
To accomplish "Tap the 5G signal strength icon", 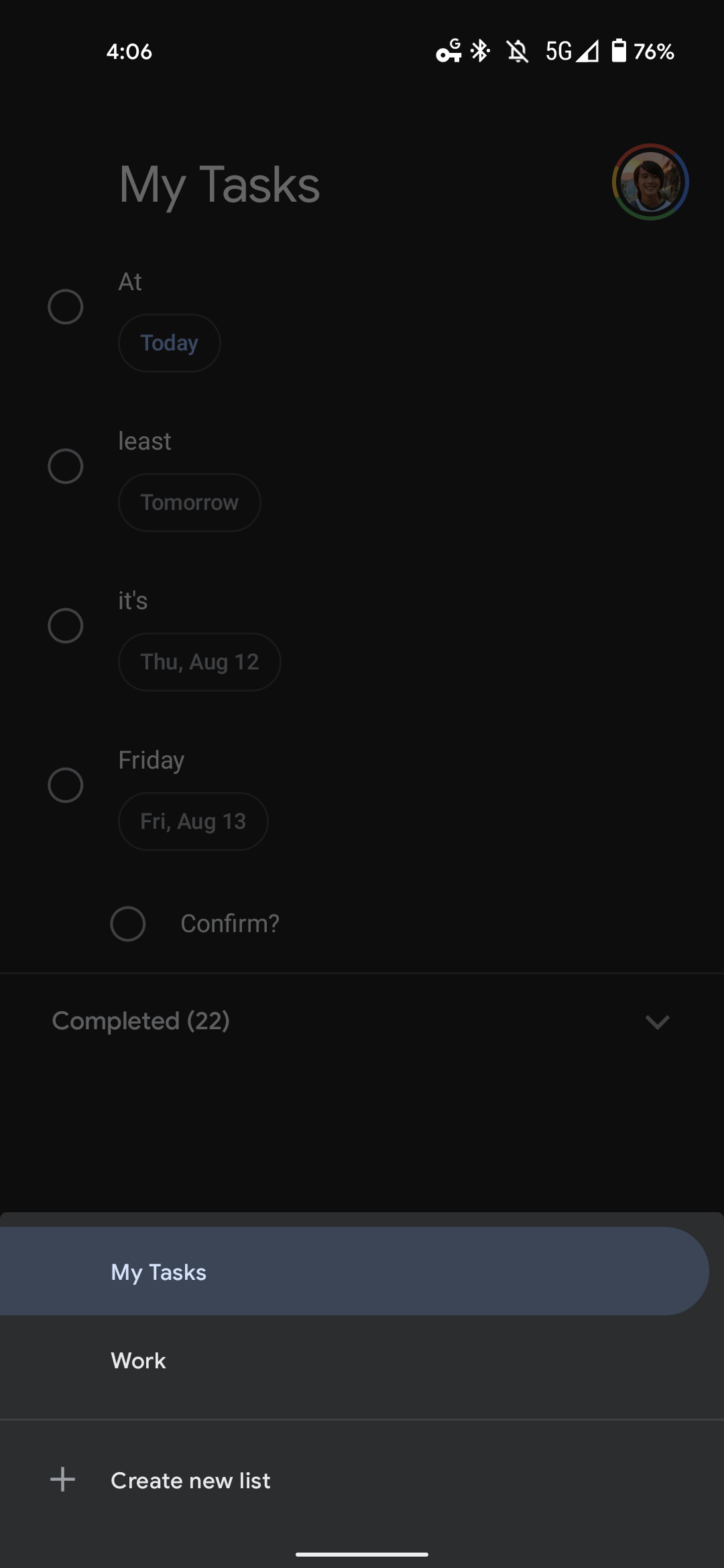I will click(572, 51).
